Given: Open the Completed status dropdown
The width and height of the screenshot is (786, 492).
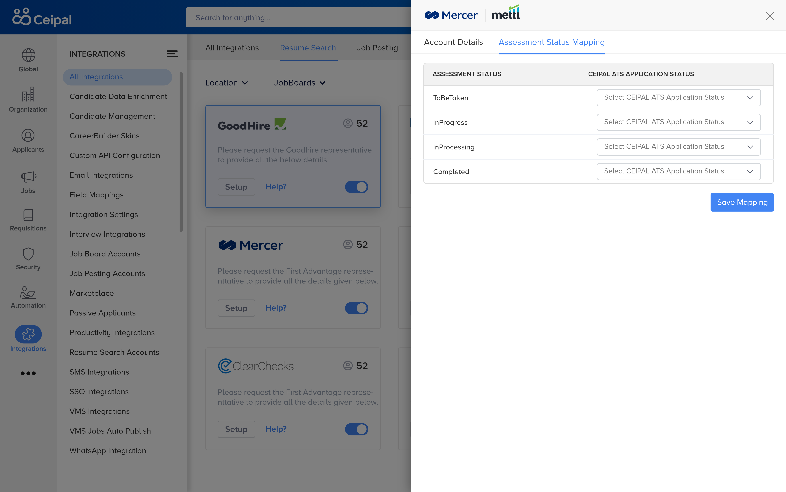Looking at the screenshot, I should (x=678, y=171).
